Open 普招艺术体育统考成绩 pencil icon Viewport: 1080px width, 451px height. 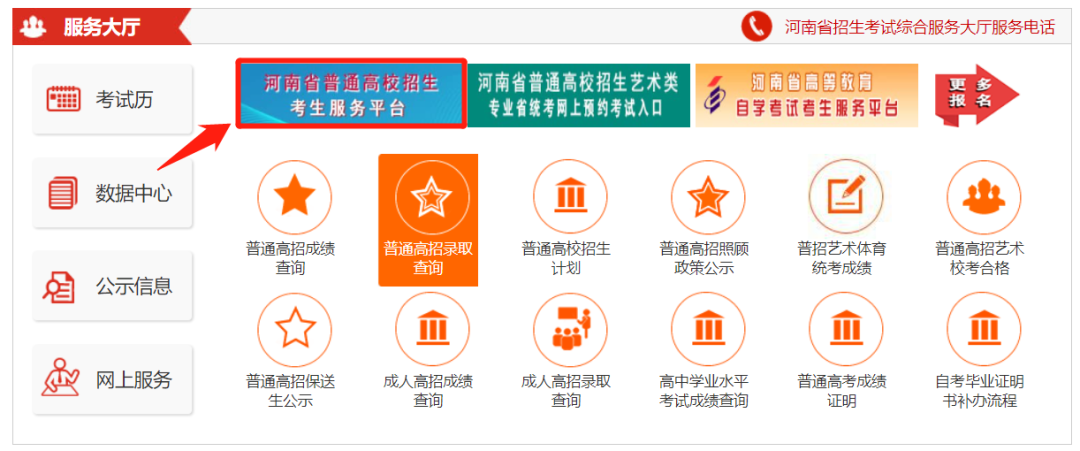pyautogui.click(x=846, y=197)
